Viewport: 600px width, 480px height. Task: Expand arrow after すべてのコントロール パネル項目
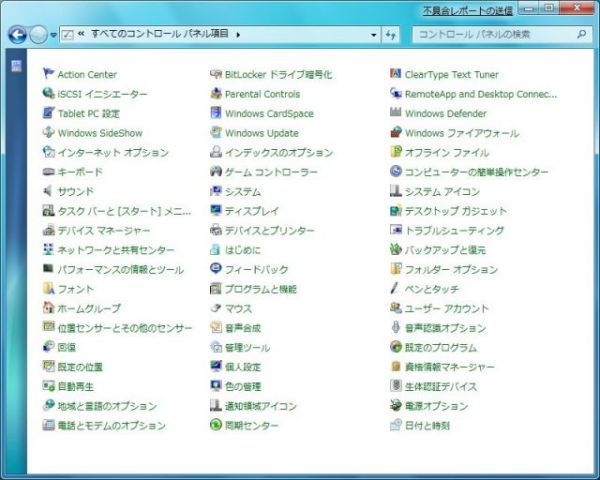click(238, 34)
